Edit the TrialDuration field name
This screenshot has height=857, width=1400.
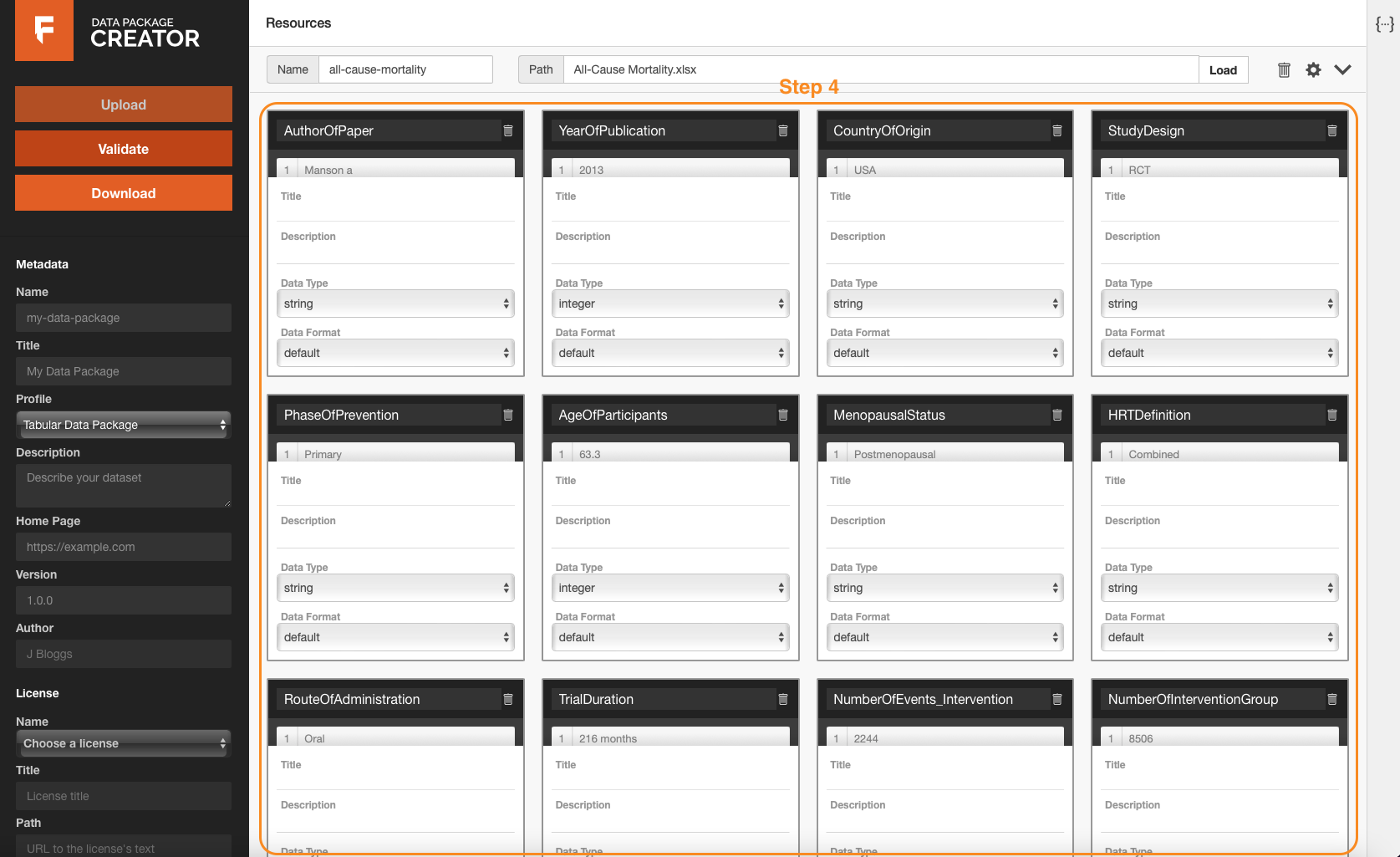662,699
